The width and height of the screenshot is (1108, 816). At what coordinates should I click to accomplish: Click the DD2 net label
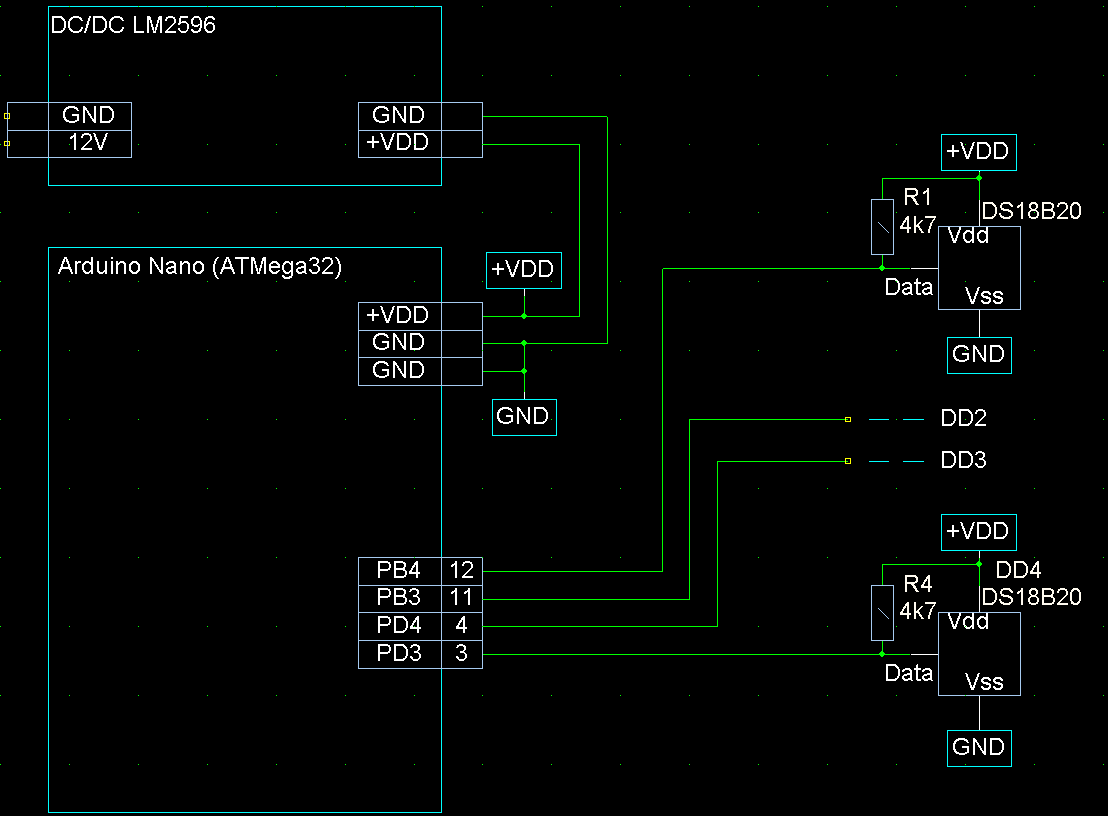[963, 419]
